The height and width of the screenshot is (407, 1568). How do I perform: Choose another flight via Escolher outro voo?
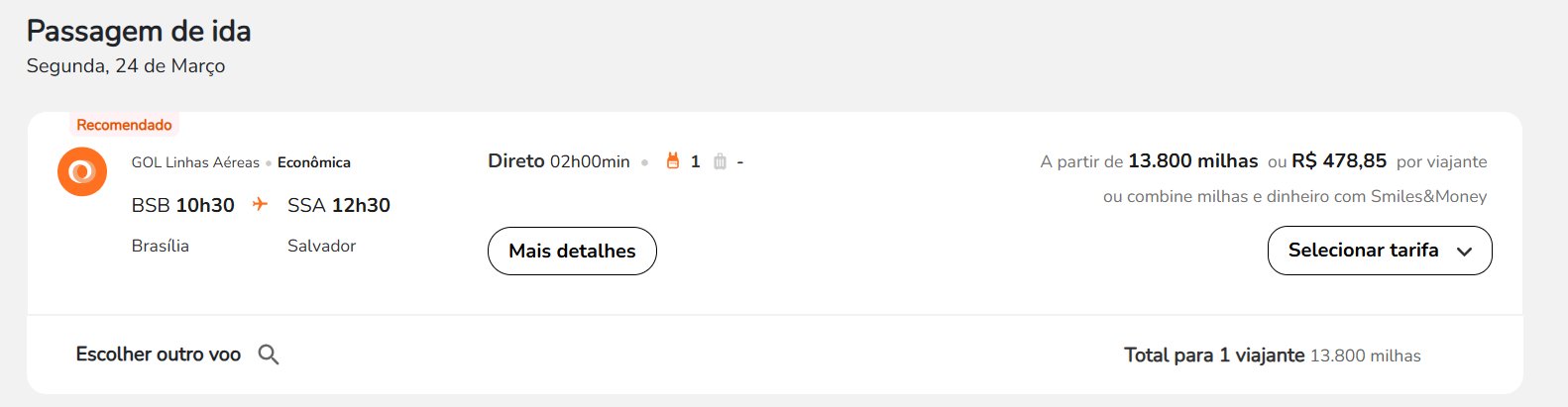(x=159, y=355)
